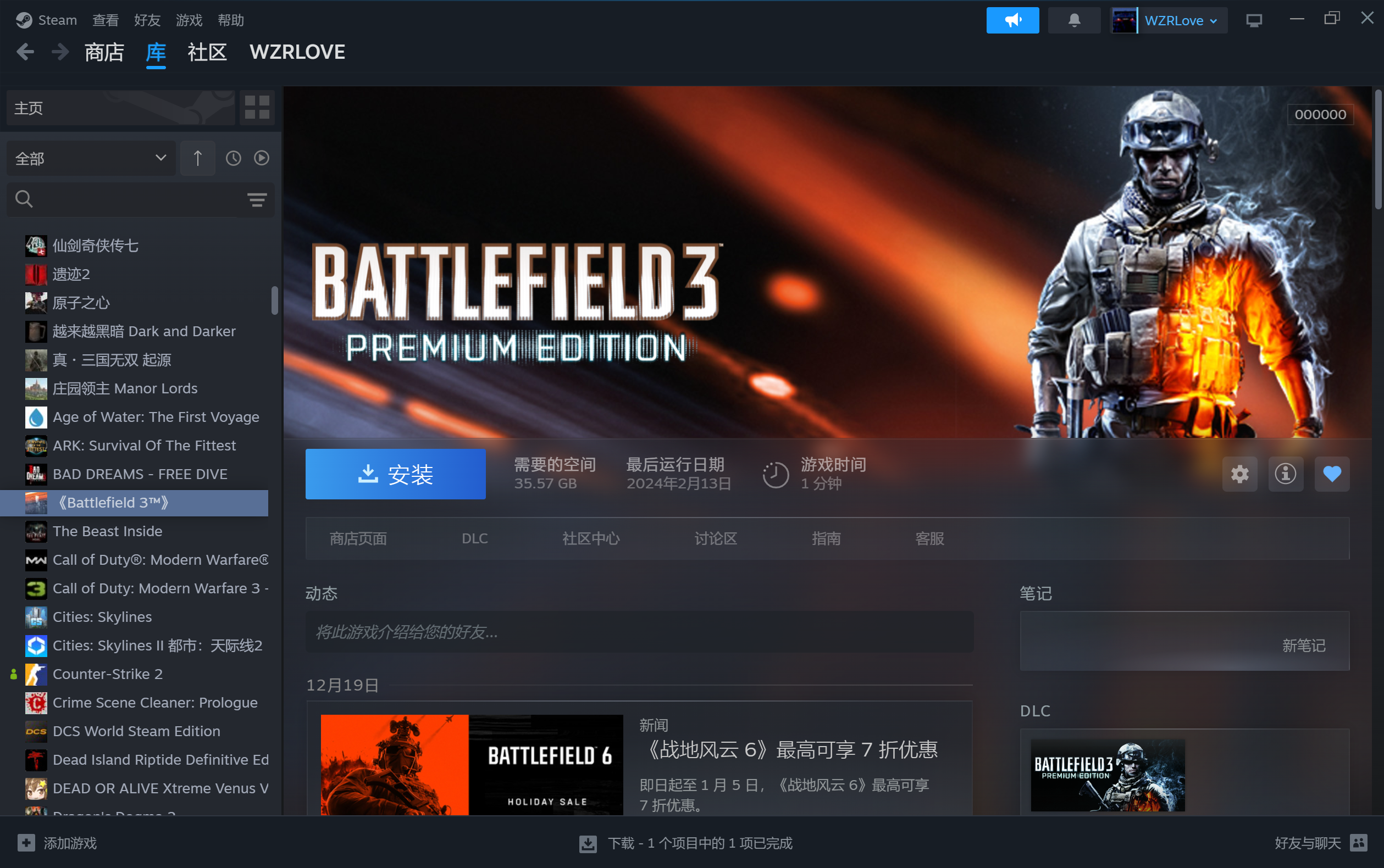The image size is (1384, 868).
Task: Expand the 全部 library category dropdown
Action: (91, 158)
